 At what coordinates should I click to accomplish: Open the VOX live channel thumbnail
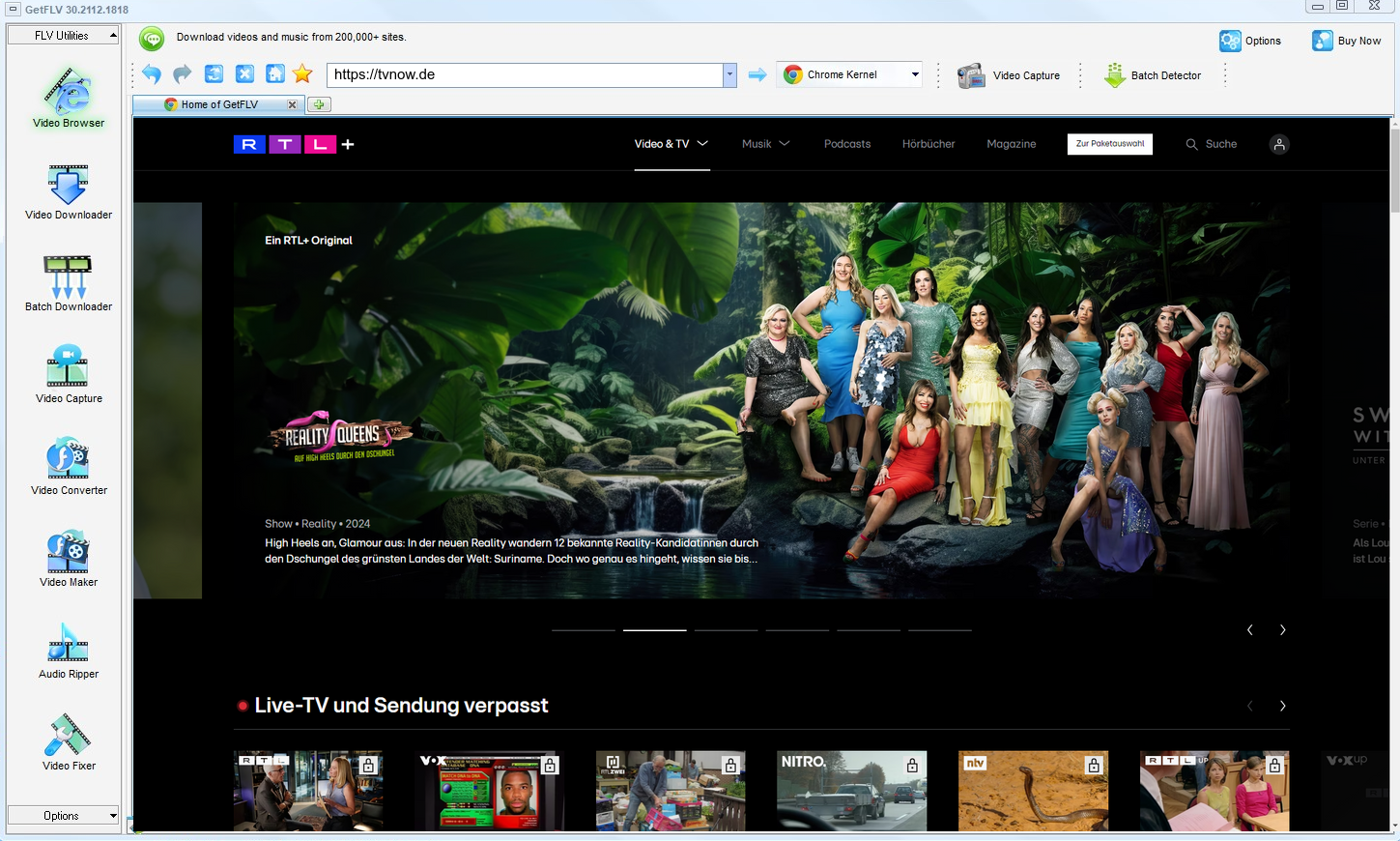490,791
